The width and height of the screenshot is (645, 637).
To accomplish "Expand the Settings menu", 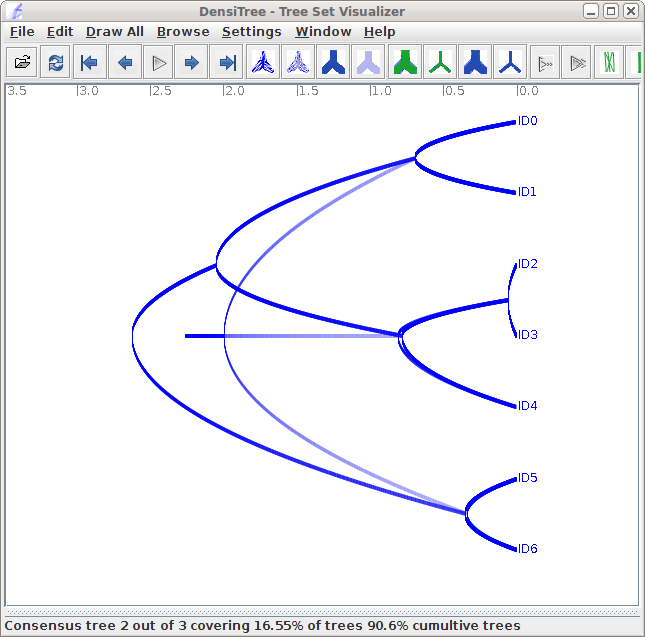I will pyautogui.click(x=251, y=32).
